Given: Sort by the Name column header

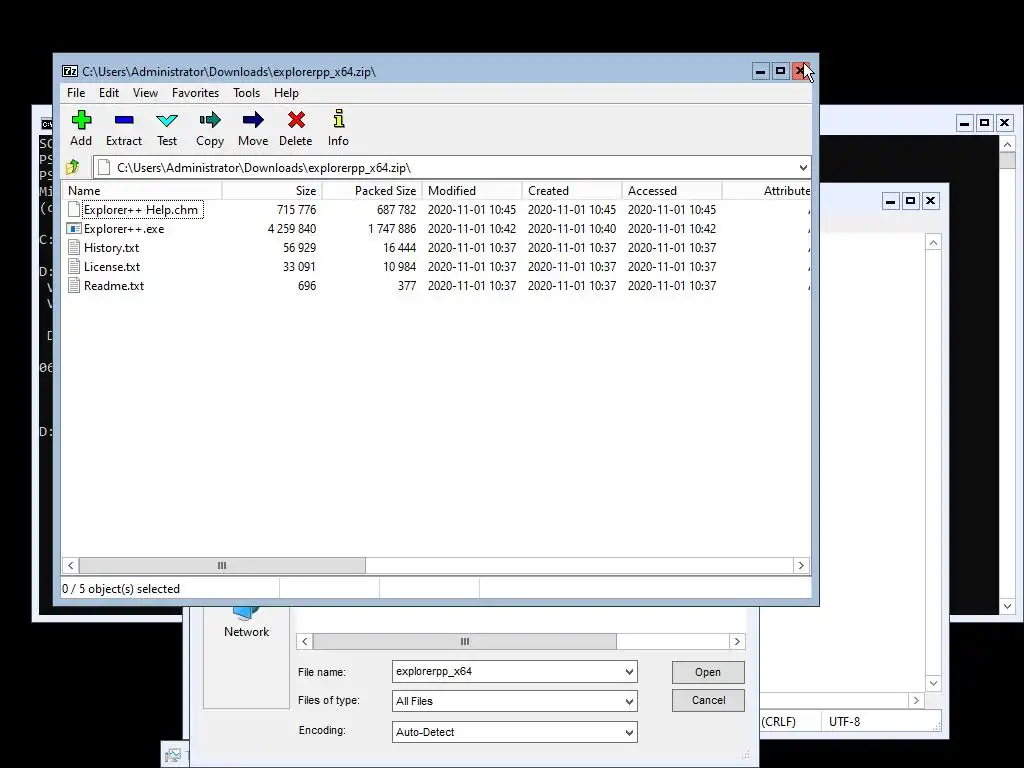Looking at the screenshot, I should pyautogui.click(x=142, y=191).
